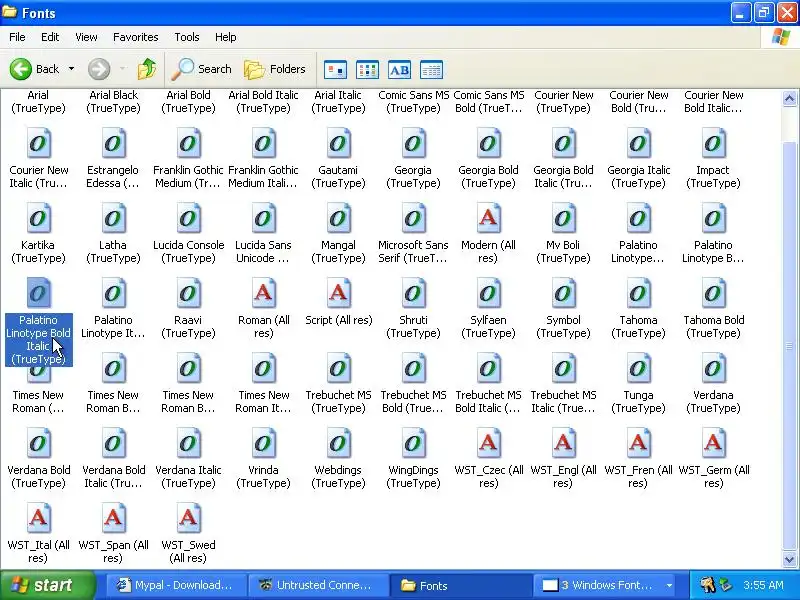The height and width of the screenshot is (600, 800).
Task: Select the Verdana (TrueType) font icon
Action: [x=713, y=368]
